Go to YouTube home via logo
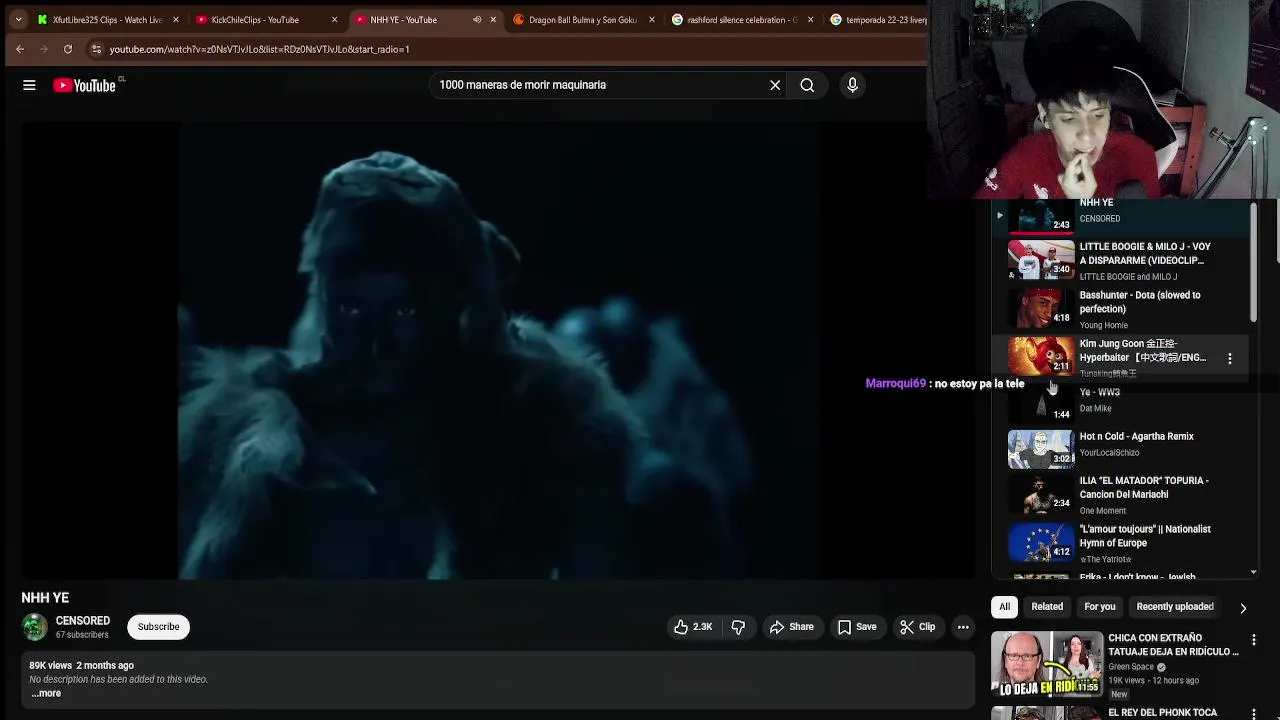This screenshot has height=720, width=1280. coord(85,85)
